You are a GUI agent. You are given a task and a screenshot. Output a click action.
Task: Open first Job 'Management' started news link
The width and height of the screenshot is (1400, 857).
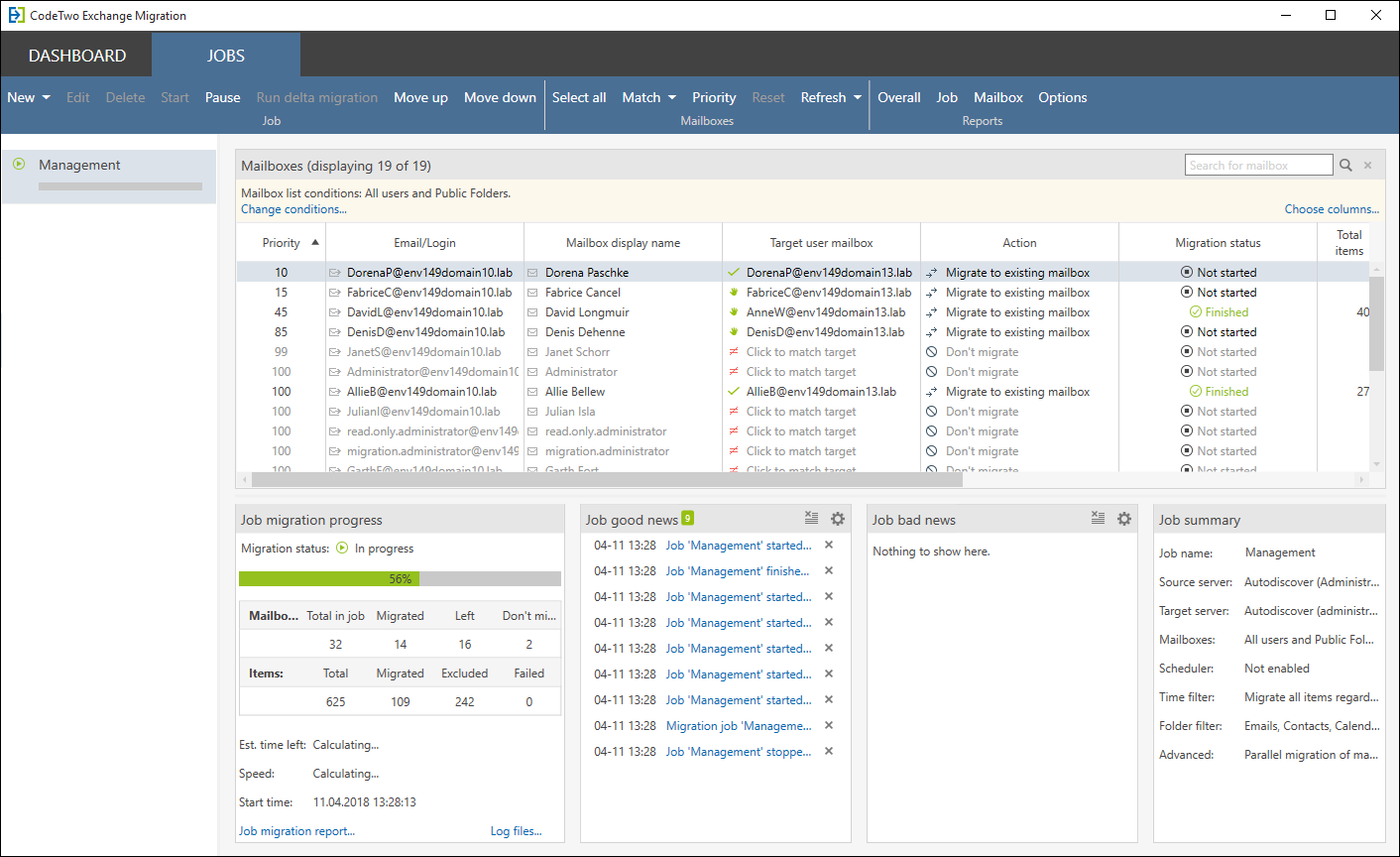tap(739, 546)
